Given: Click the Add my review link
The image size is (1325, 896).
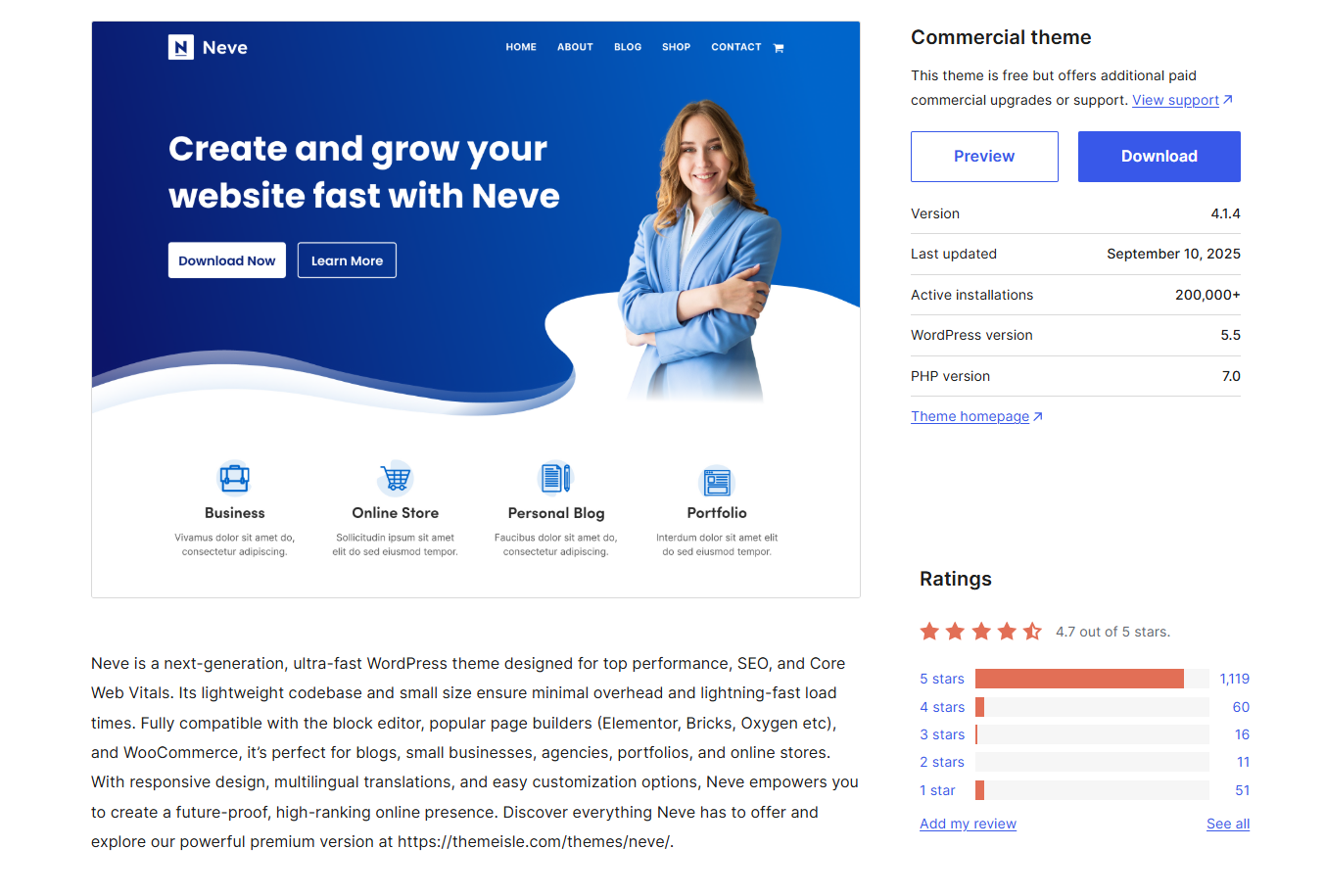Looking at the screenshot, I should tap(968, 824).
